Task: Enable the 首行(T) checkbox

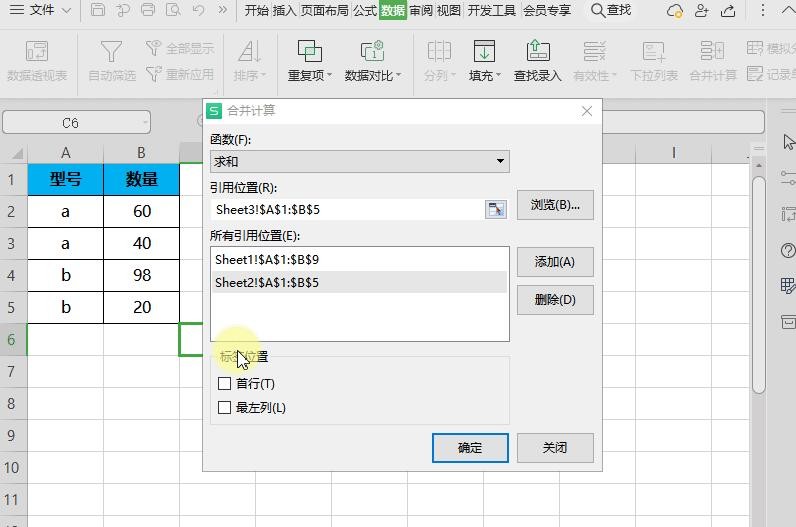Action: click(224, 383)
